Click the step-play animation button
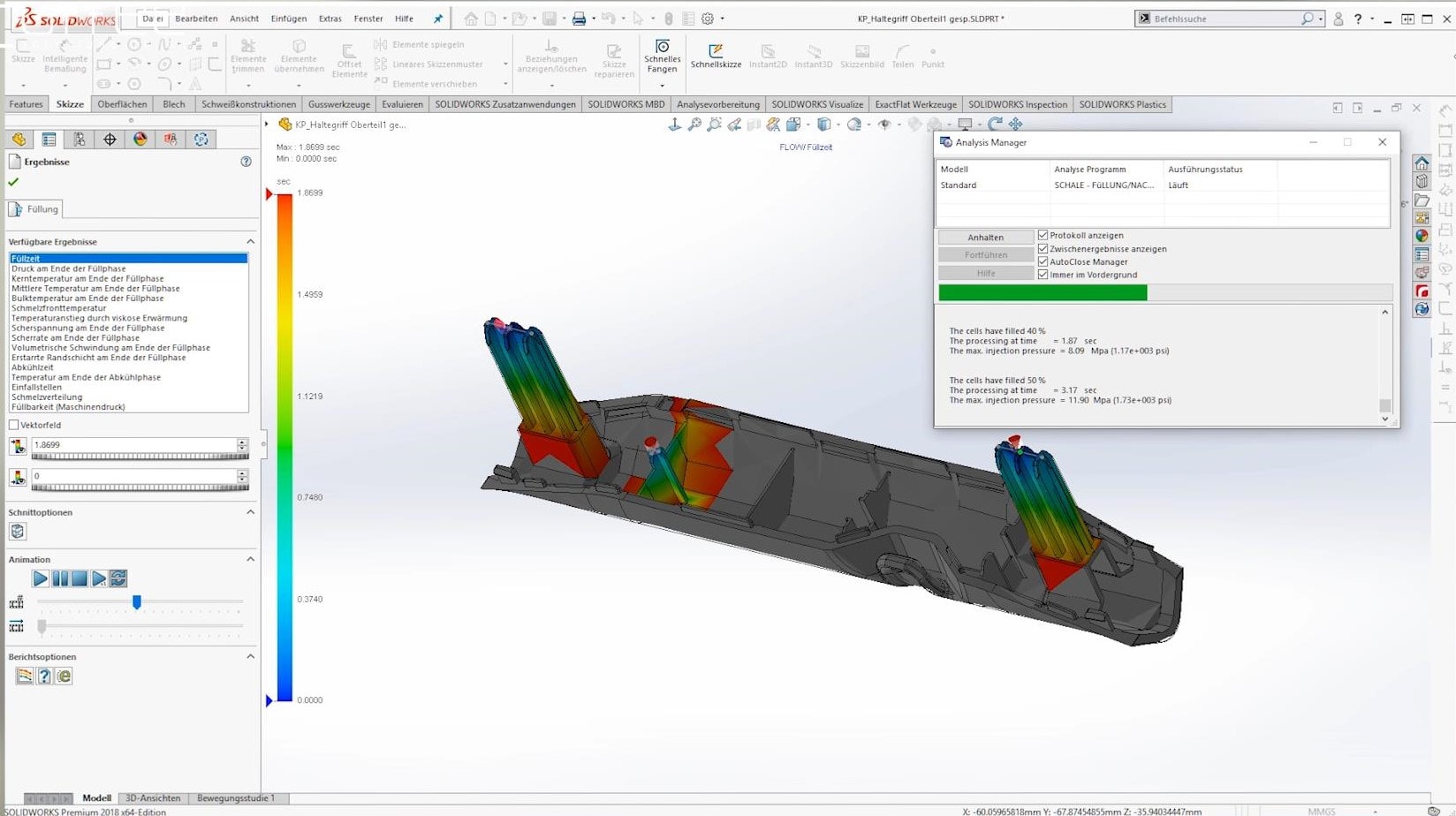Image resolution: width=1456 pixels, height=816 pixels. pos(99,578)
